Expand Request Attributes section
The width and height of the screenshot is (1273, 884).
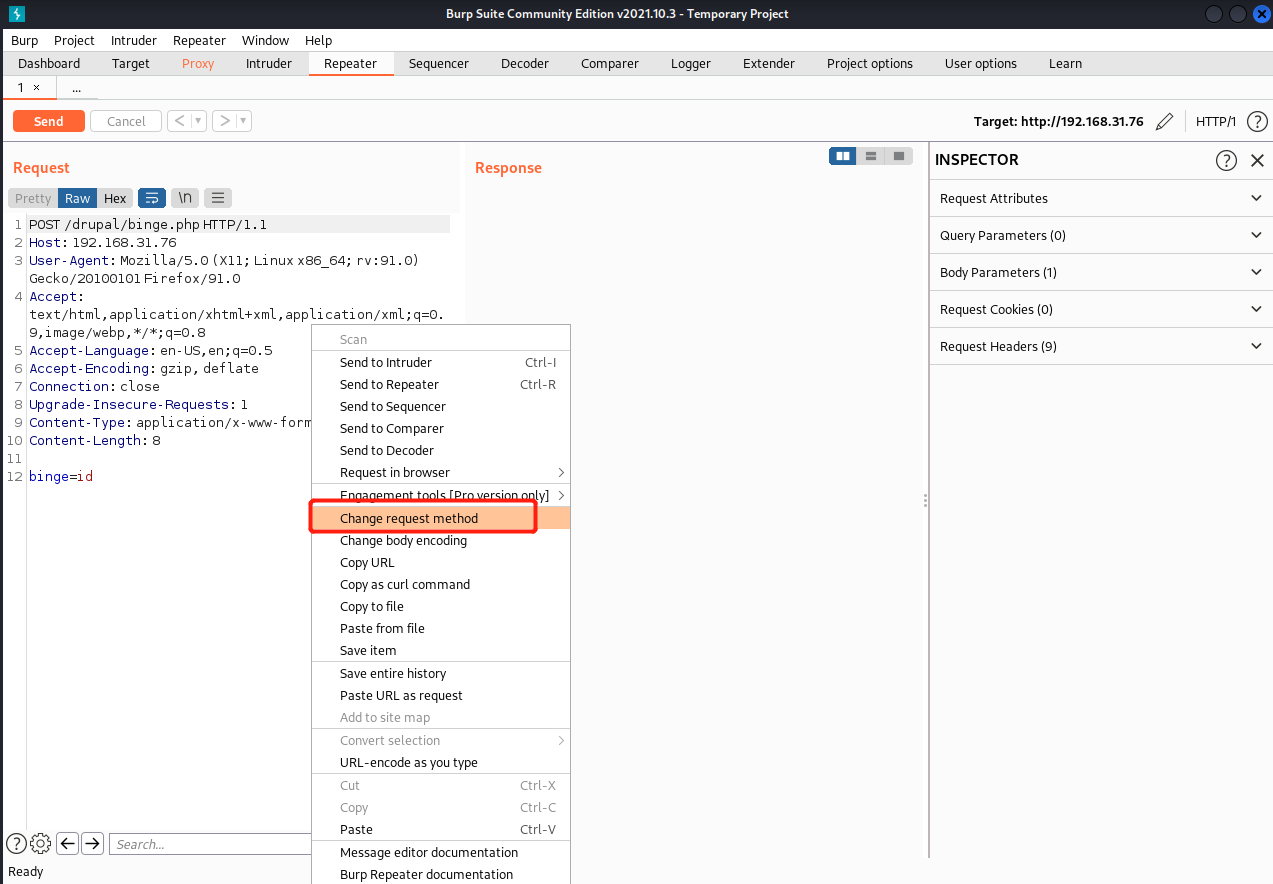coord(1101,198)
